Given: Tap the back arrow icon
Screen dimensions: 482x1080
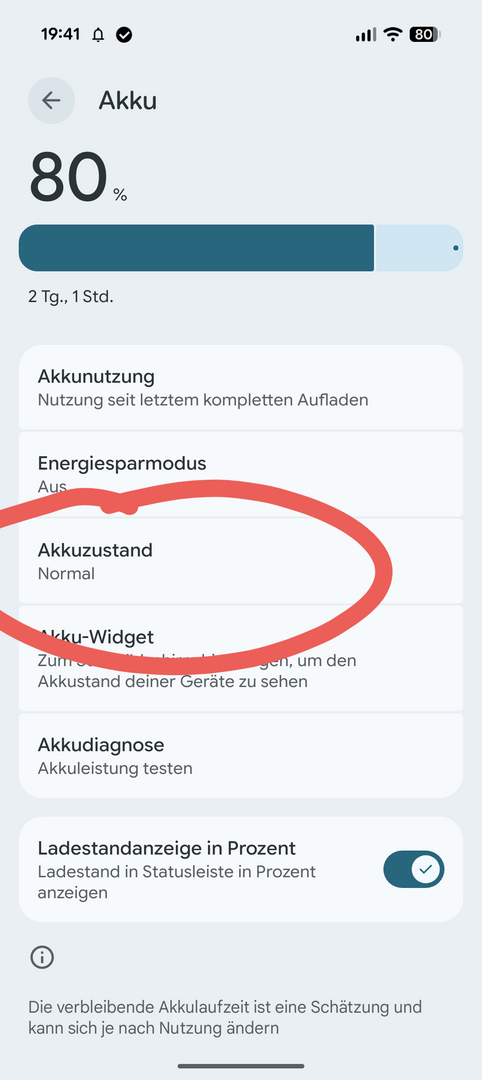Looking at the screenshot, I should tap(51, 101).
